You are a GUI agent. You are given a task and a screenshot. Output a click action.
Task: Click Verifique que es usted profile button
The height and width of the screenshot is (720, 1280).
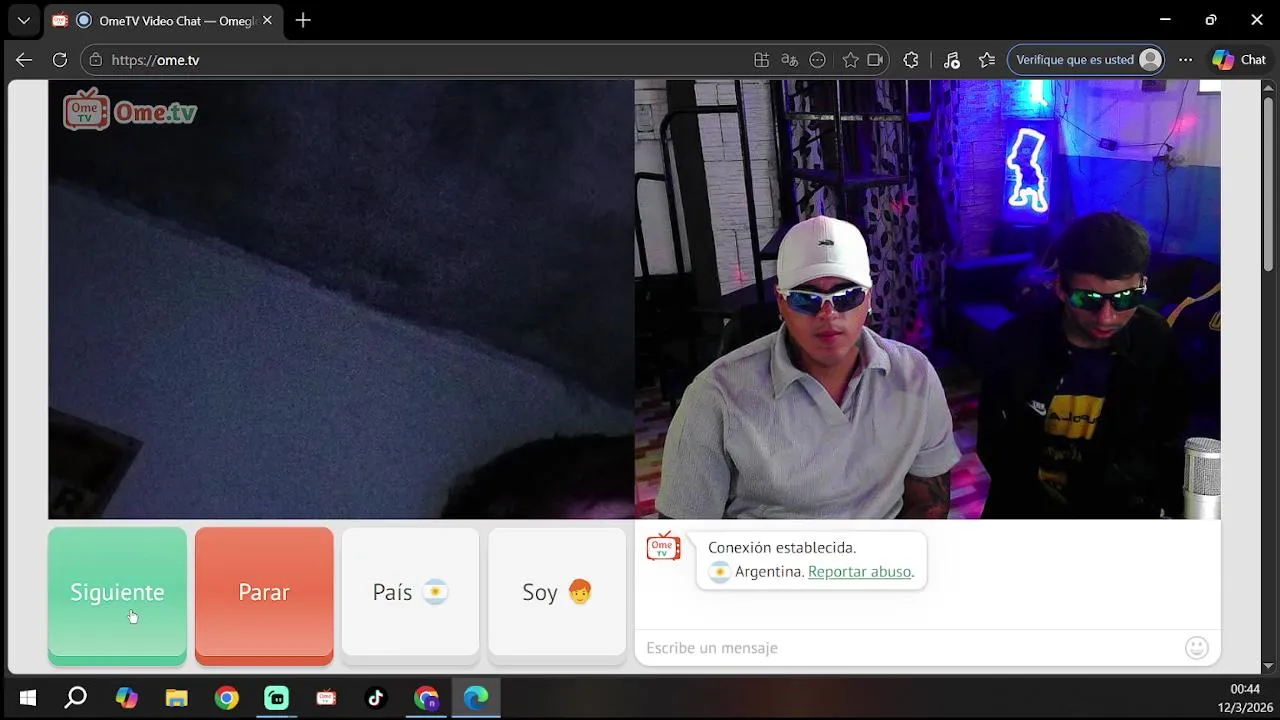[x=1087, y=60]
